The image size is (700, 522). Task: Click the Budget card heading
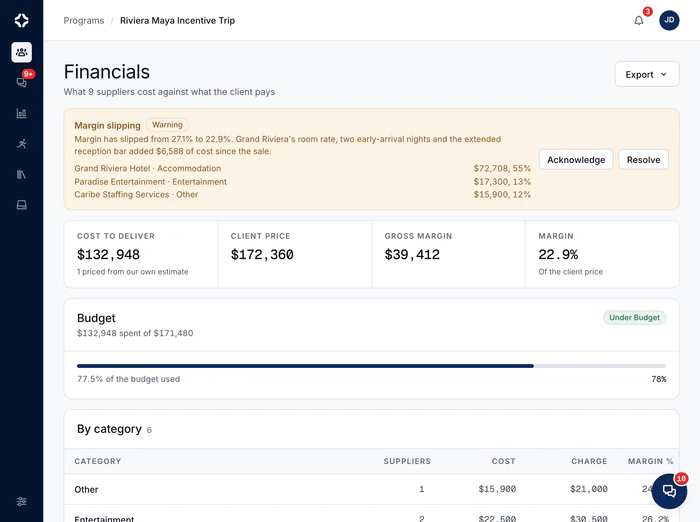96,318
